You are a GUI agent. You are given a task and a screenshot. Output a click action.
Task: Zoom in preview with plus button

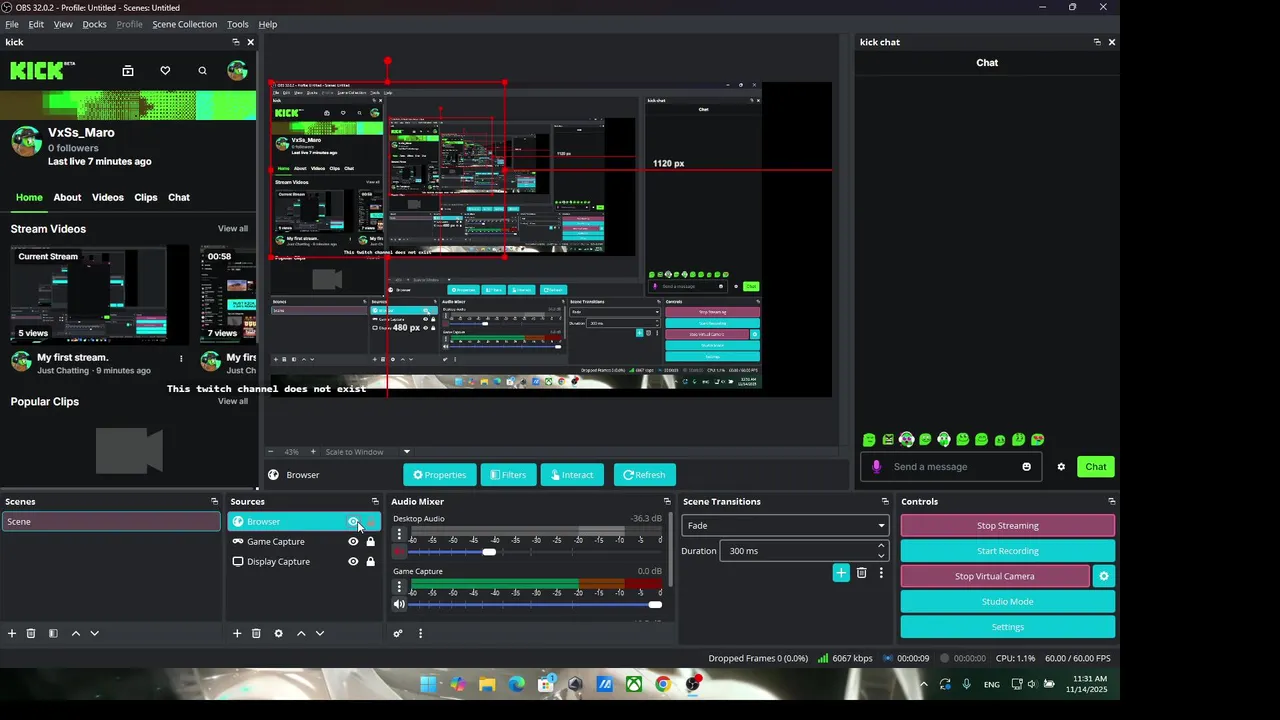pos(312,452)
